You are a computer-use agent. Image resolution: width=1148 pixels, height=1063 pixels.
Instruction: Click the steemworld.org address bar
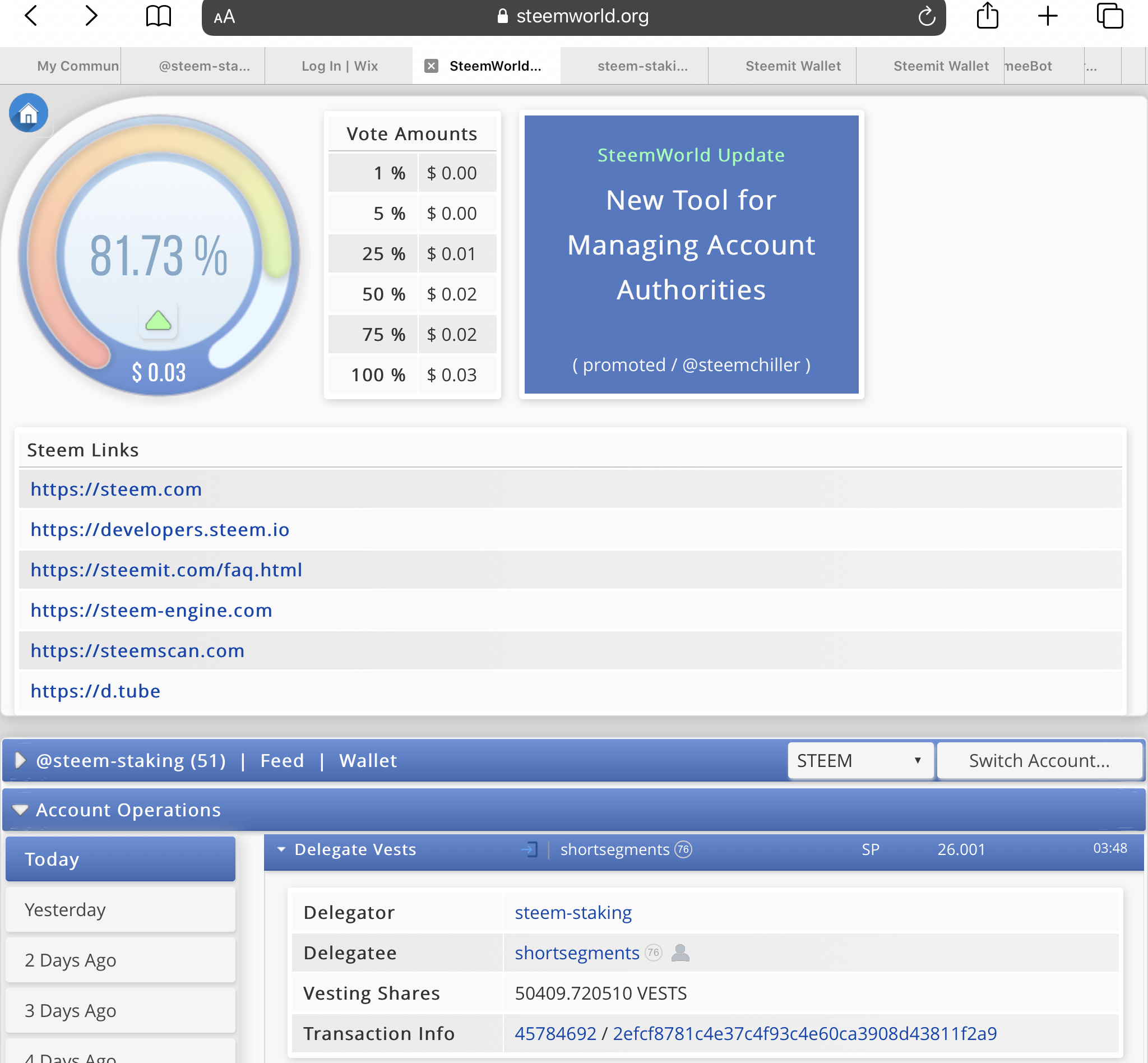[x=573, y=17]
